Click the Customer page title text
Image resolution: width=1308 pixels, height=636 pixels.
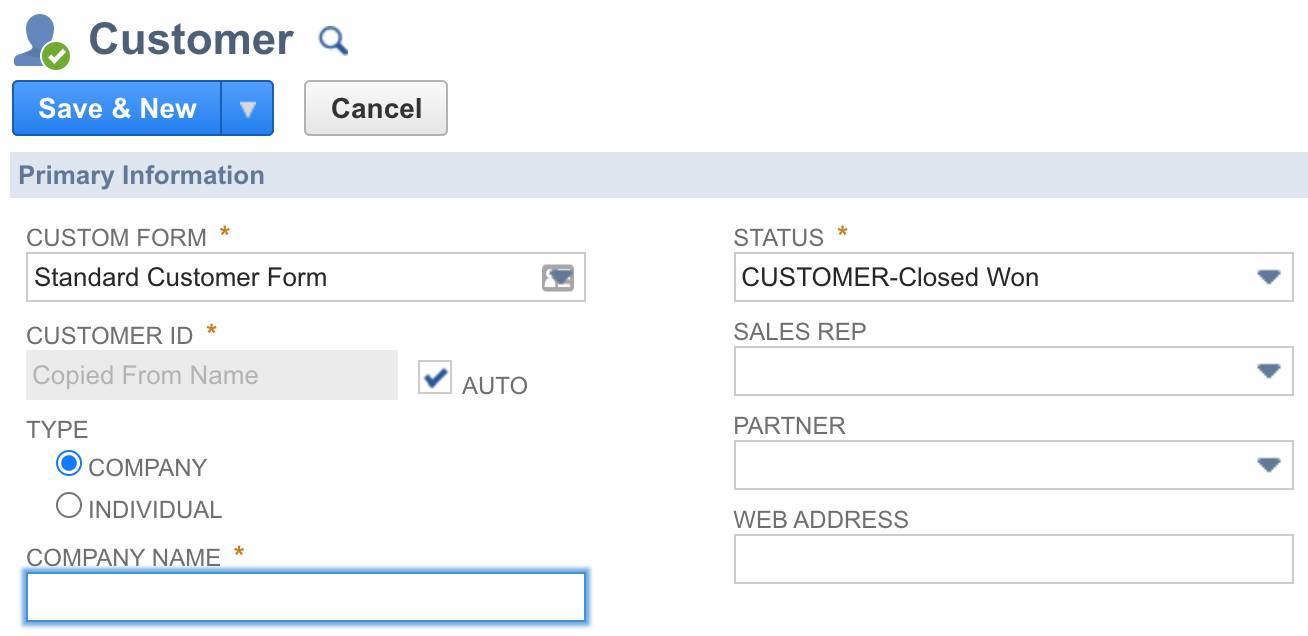point(191,40)
